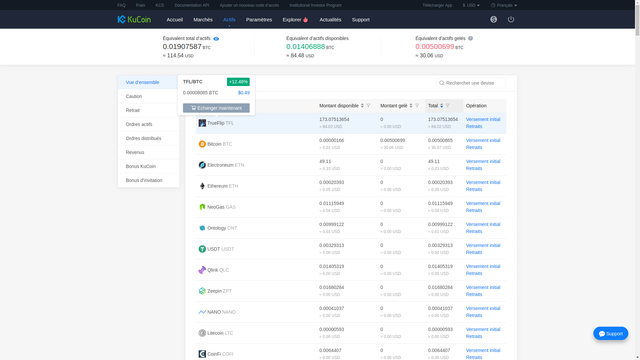Select Retrait in sidebar
Image resolution: width=640 pixels, height=360 pixels.
pos(149,110)
